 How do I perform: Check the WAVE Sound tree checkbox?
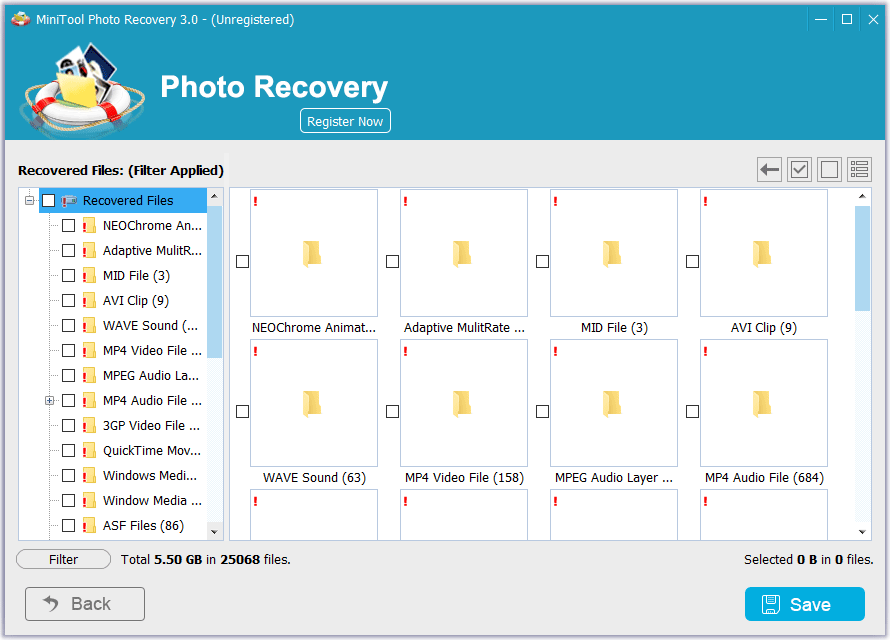69,326
